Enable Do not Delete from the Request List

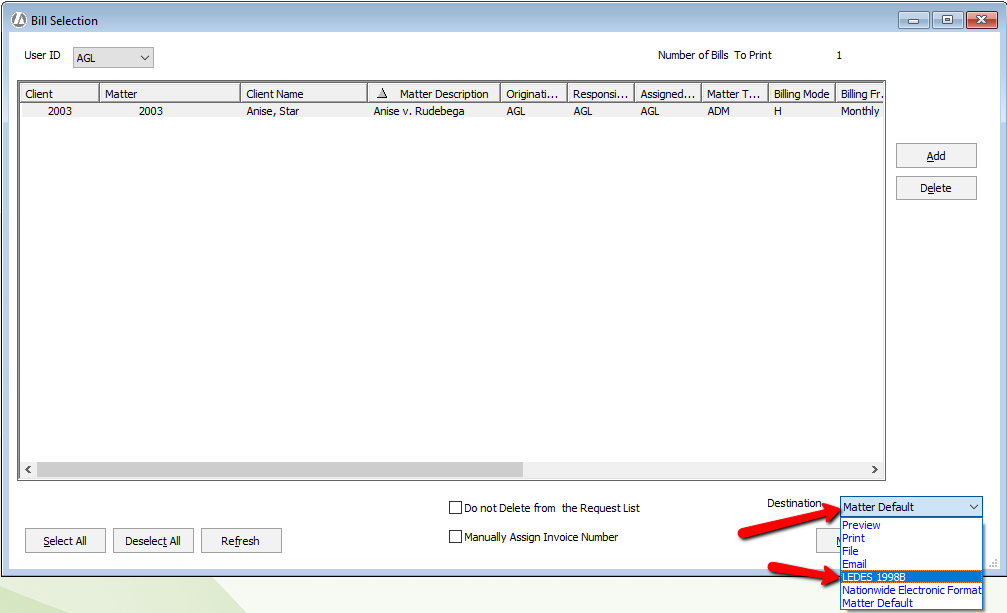tap(455, 508)
